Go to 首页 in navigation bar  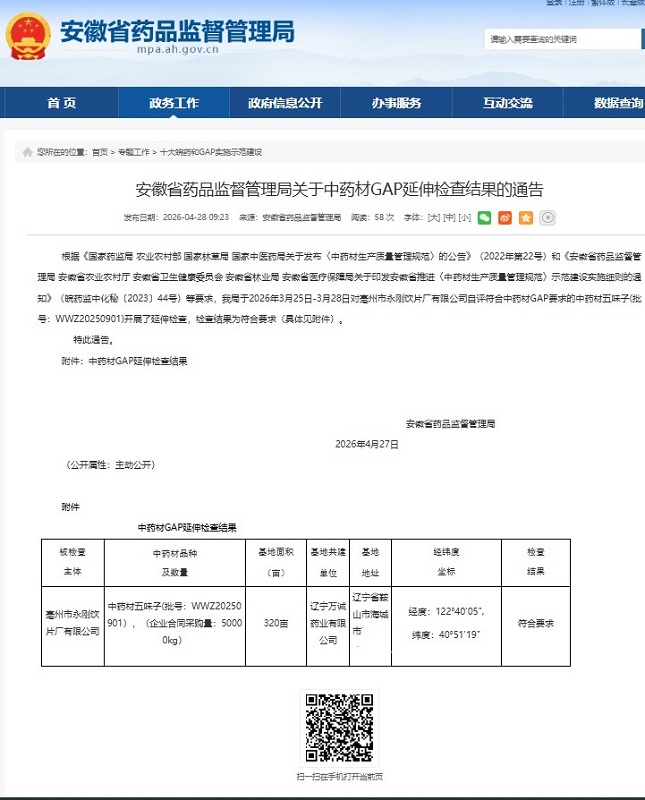coord(62,103)
